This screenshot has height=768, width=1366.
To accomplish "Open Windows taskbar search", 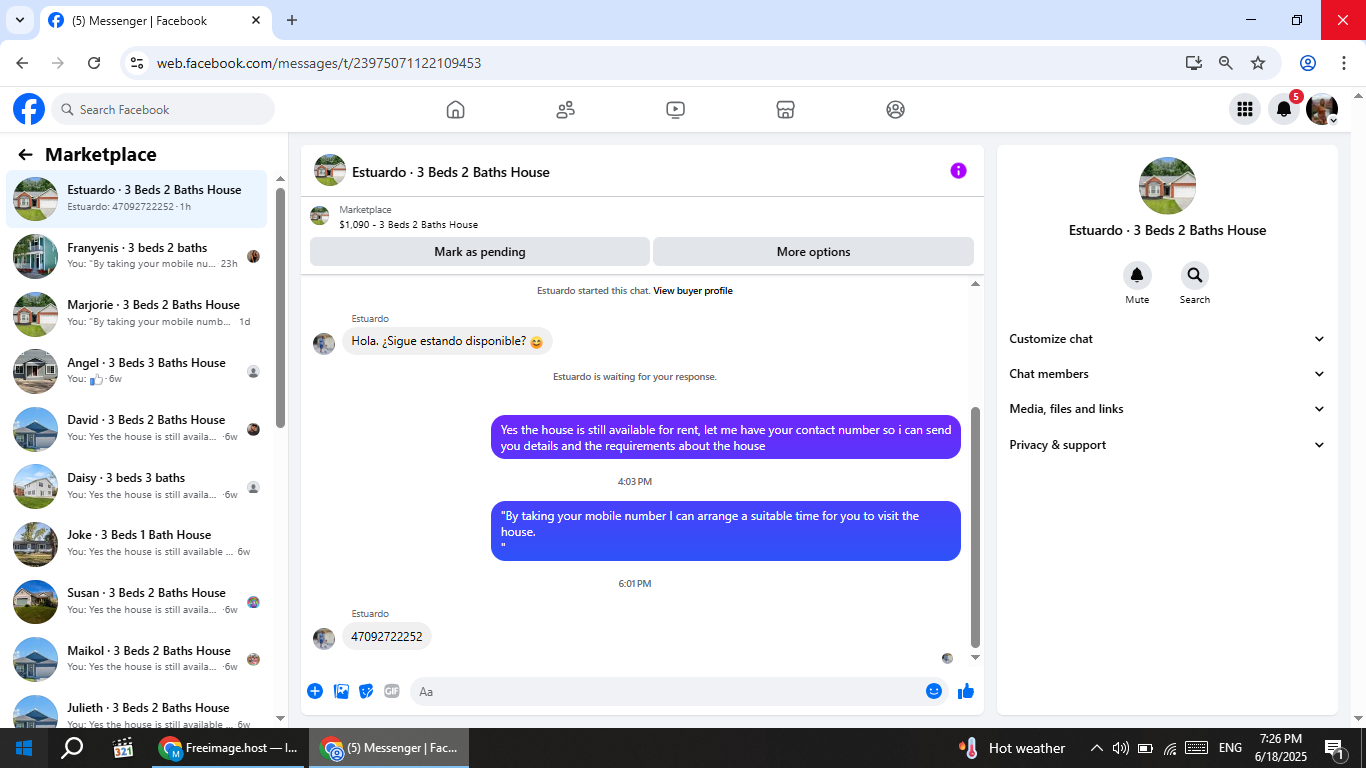I will (72, 748).
